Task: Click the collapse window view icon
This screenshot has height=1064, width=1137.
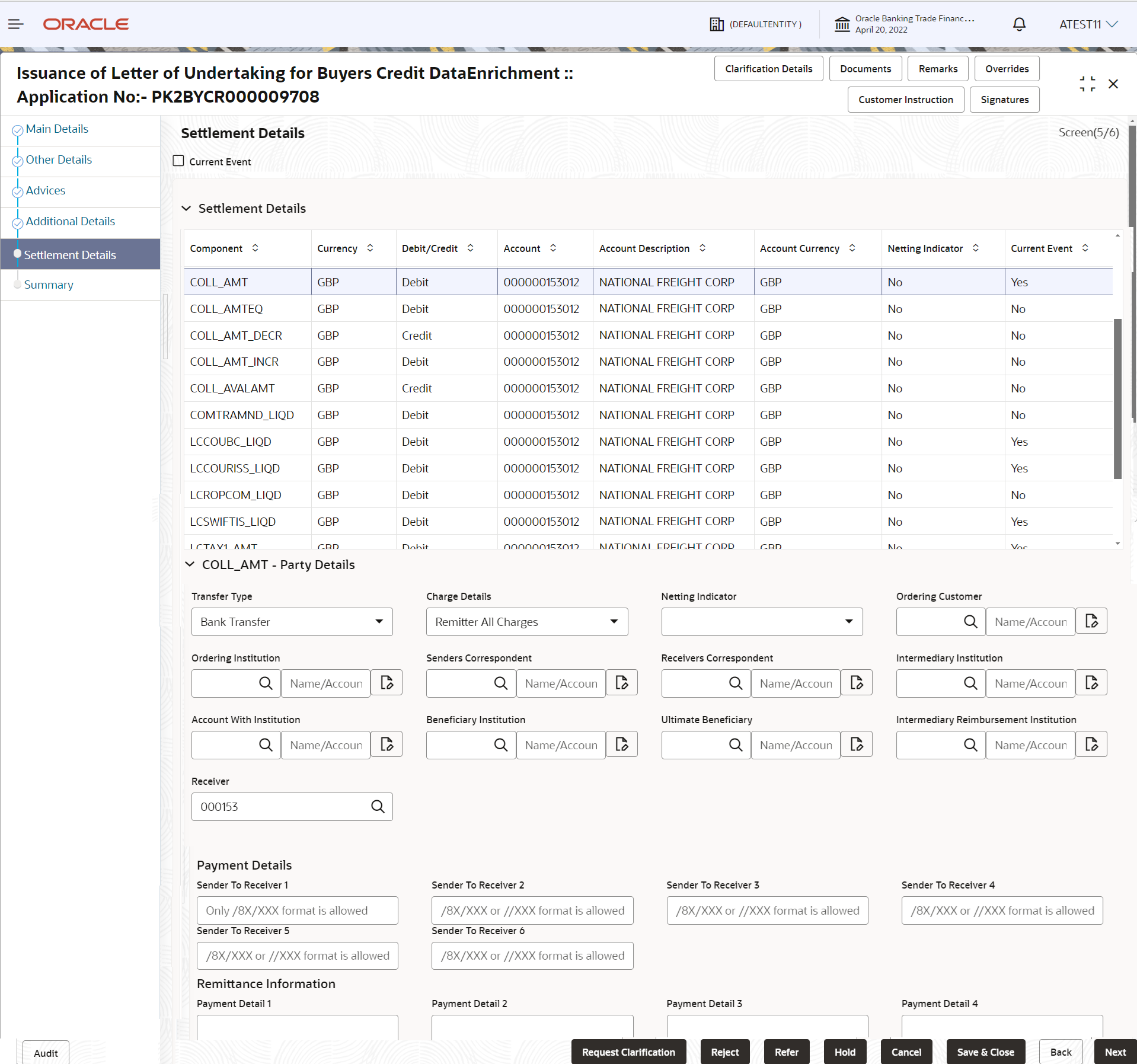Action: [x=1087, y=84]
